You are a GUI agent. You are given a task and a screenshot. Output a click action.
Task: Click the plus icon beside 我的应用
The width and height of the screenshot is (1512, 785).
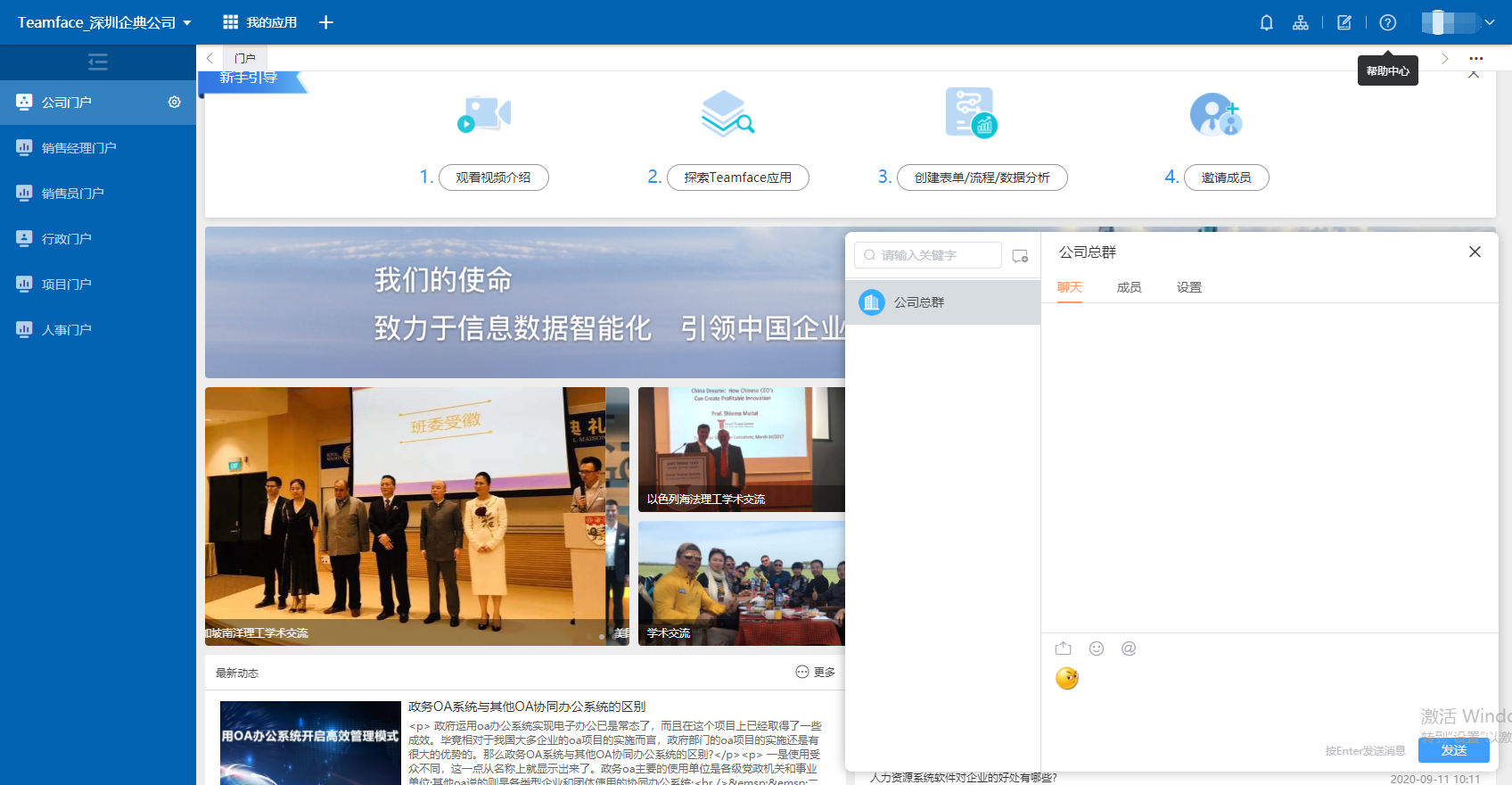coord(326,22)
